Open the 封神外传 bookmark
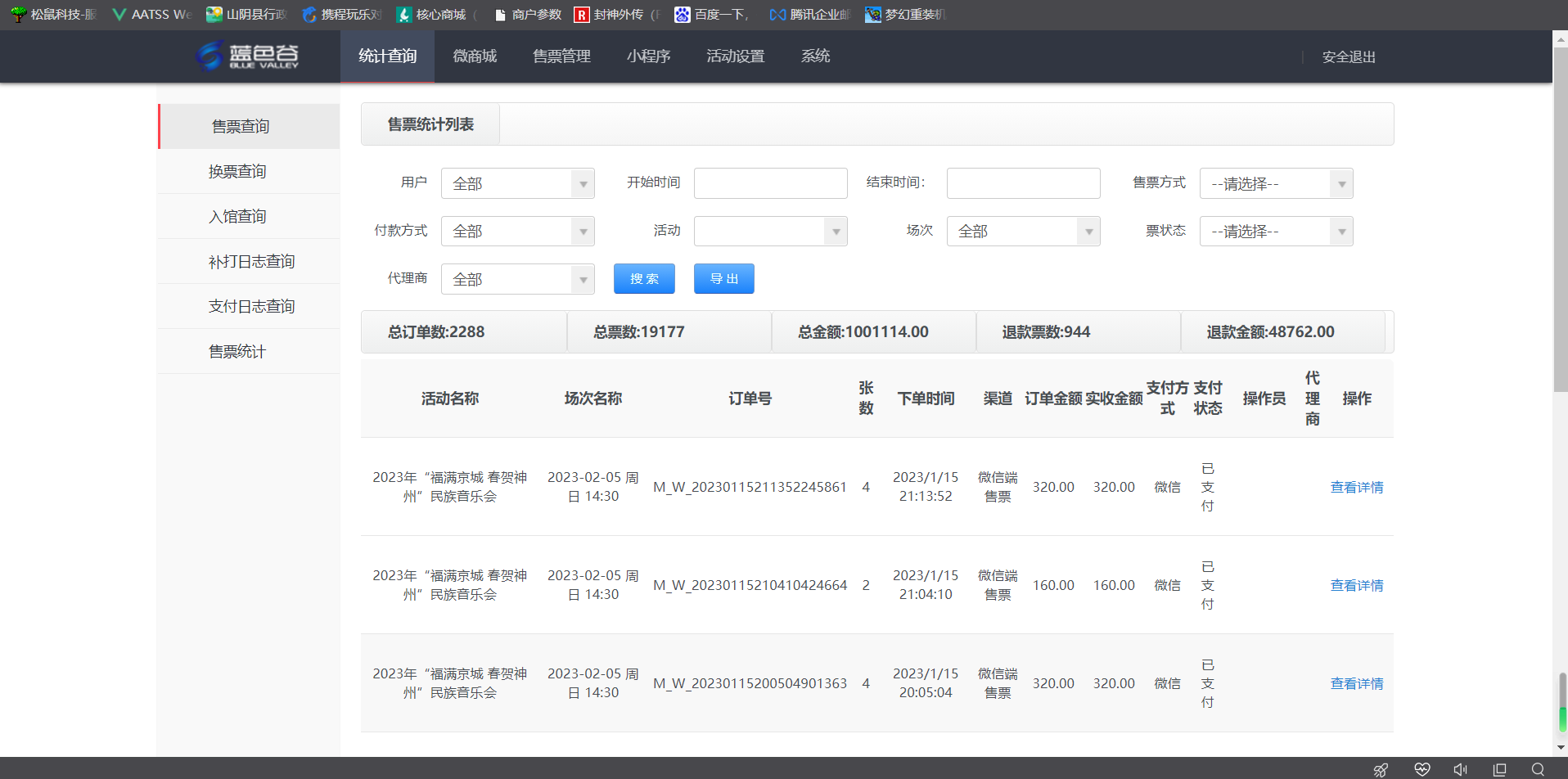The image size is (1568, 779). pos(618,15)
